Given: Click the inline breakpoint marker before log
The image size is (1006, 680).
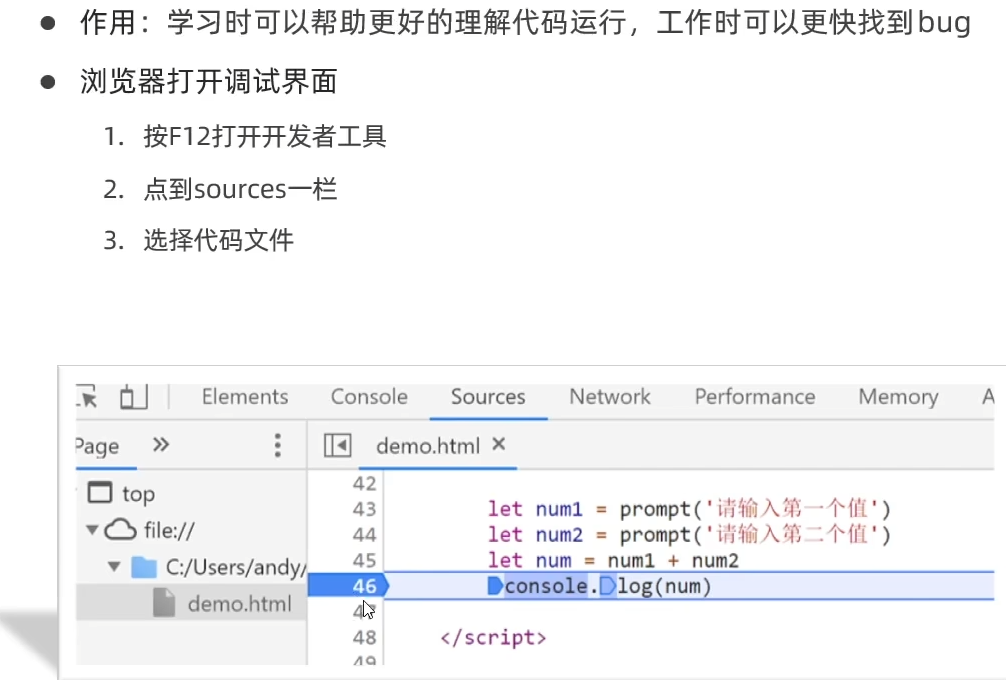Looking at the screenshot, I should pos(608,586).
